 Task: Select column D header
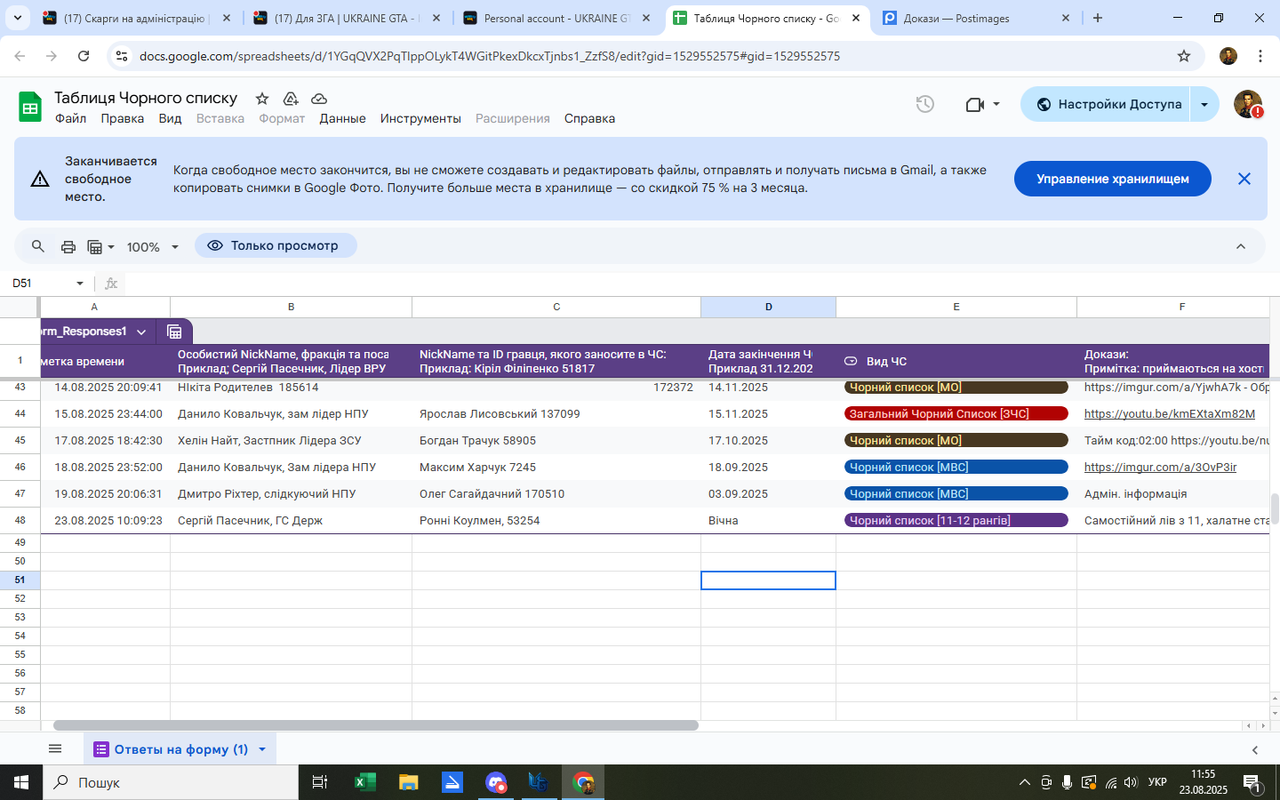coord(768,307)
